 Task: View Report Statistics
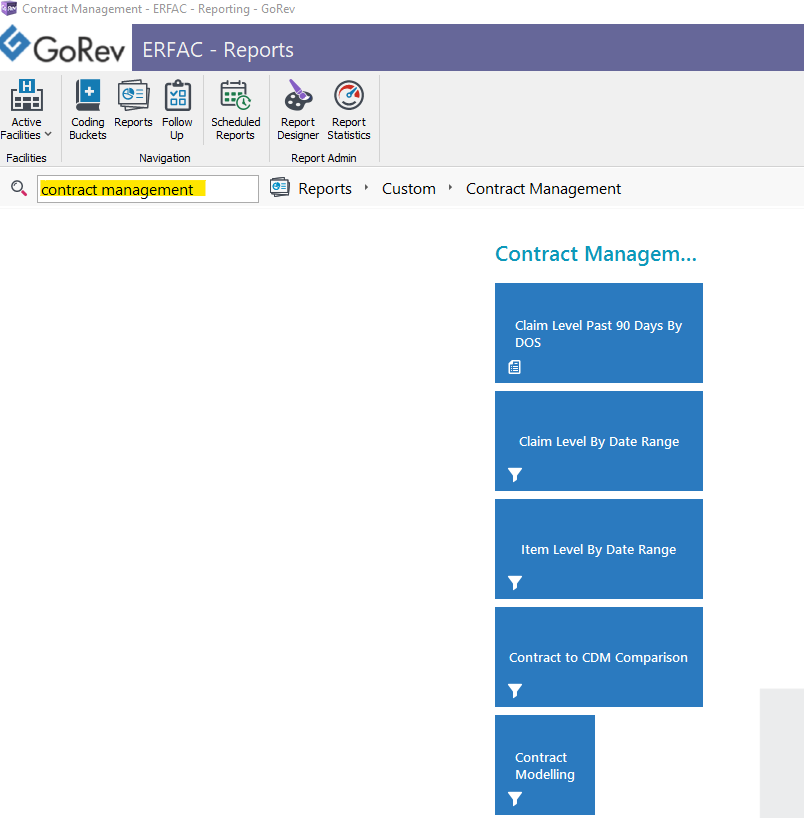[349, 110]
